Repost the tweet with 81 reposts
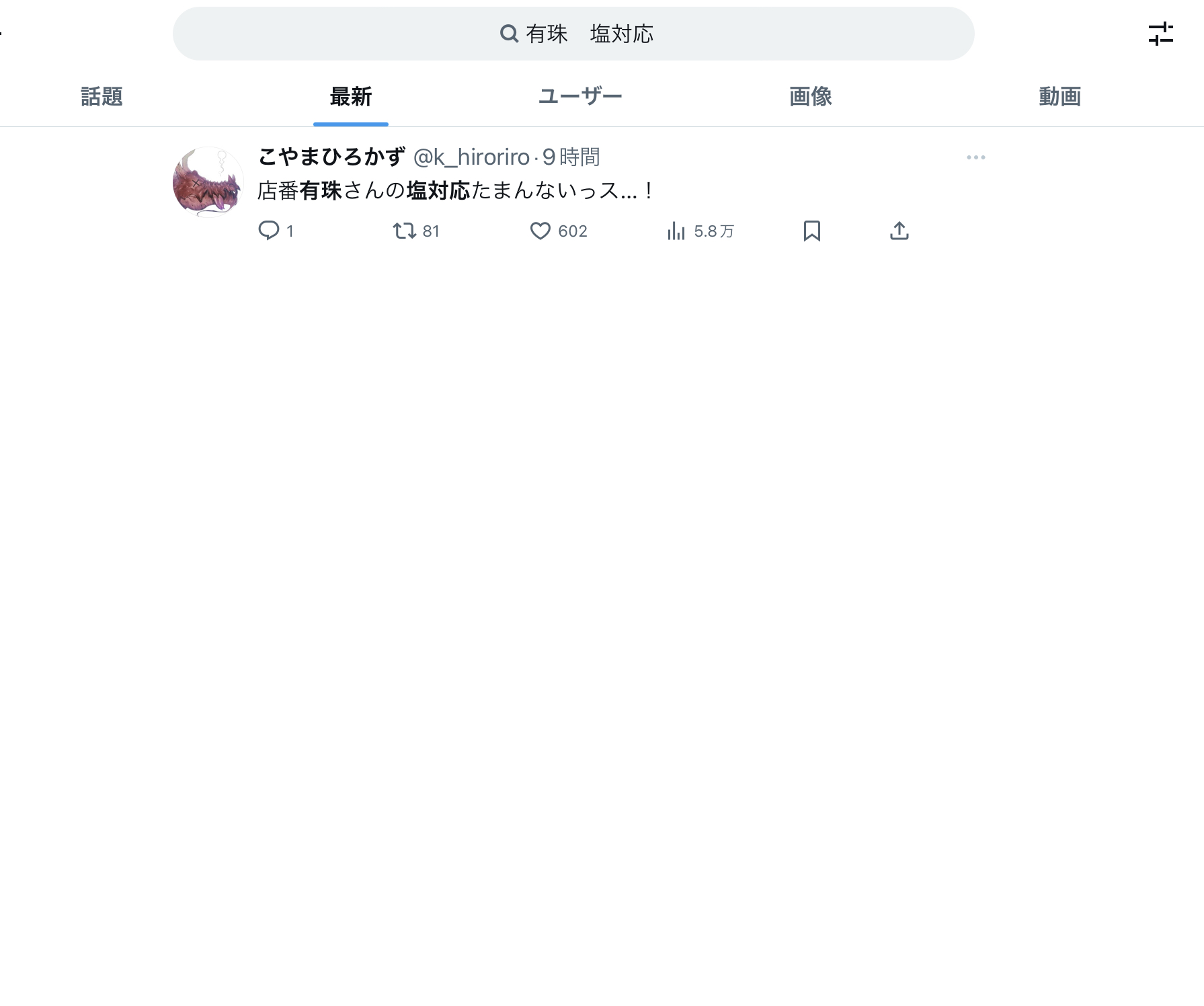Viewport: 1204px width, 1006px height. click(x=416, y=231)
